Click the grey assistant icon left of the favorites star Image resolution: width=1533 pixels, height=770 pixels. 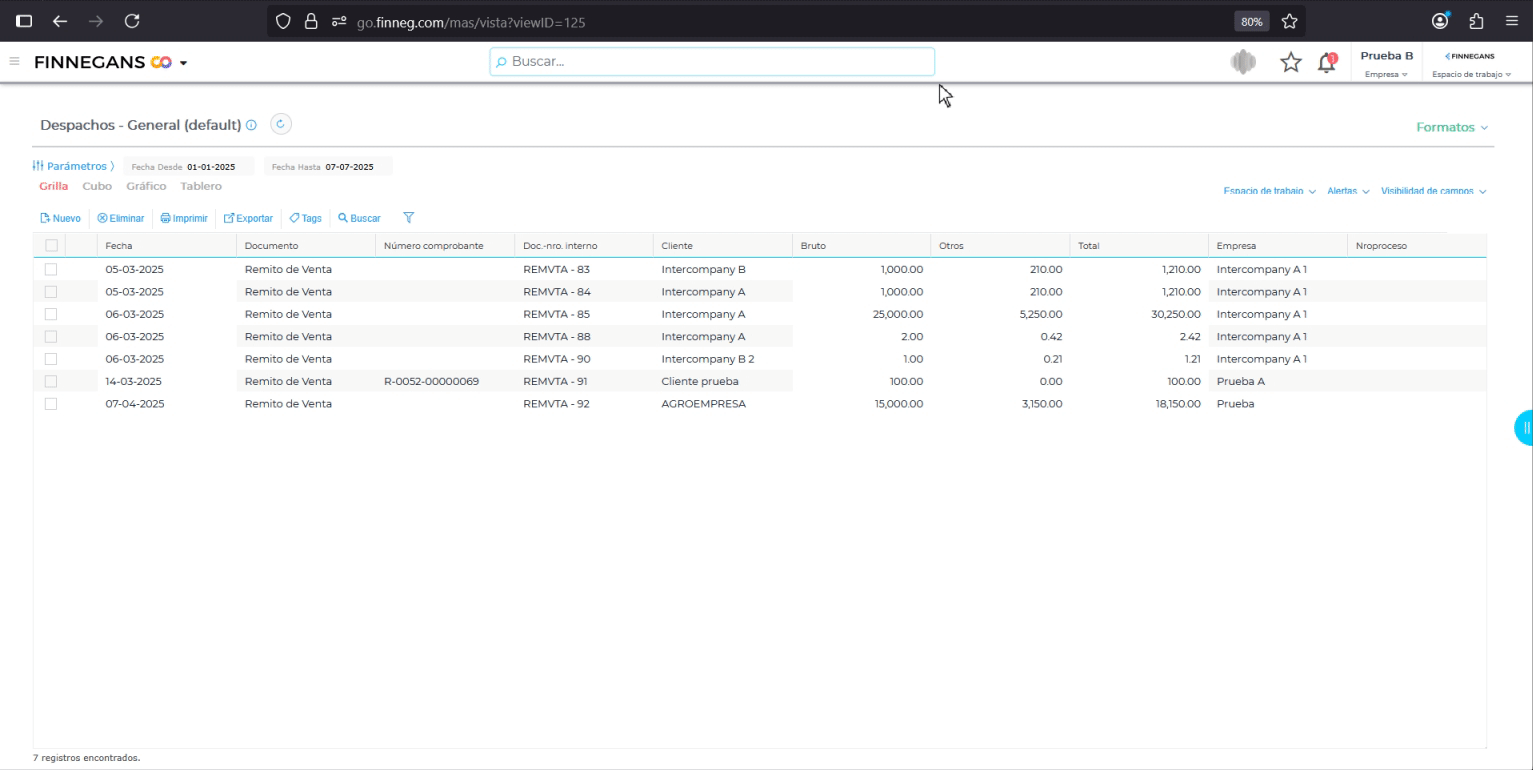click(x=1243, y=62)
